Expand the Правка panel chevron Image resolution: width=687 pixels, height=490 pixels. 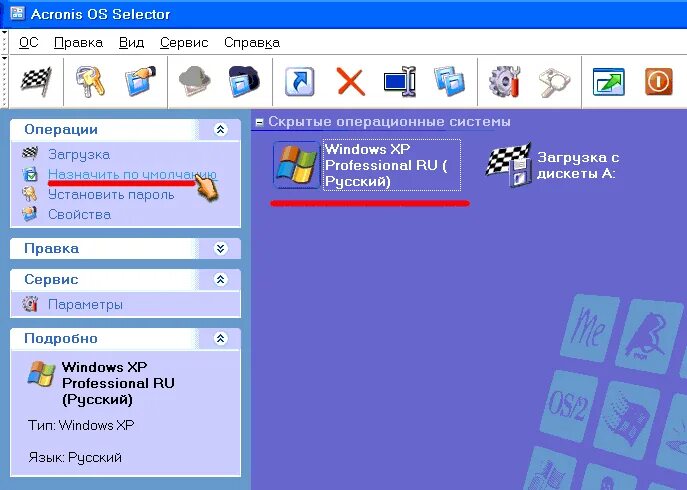click(220, 249)
